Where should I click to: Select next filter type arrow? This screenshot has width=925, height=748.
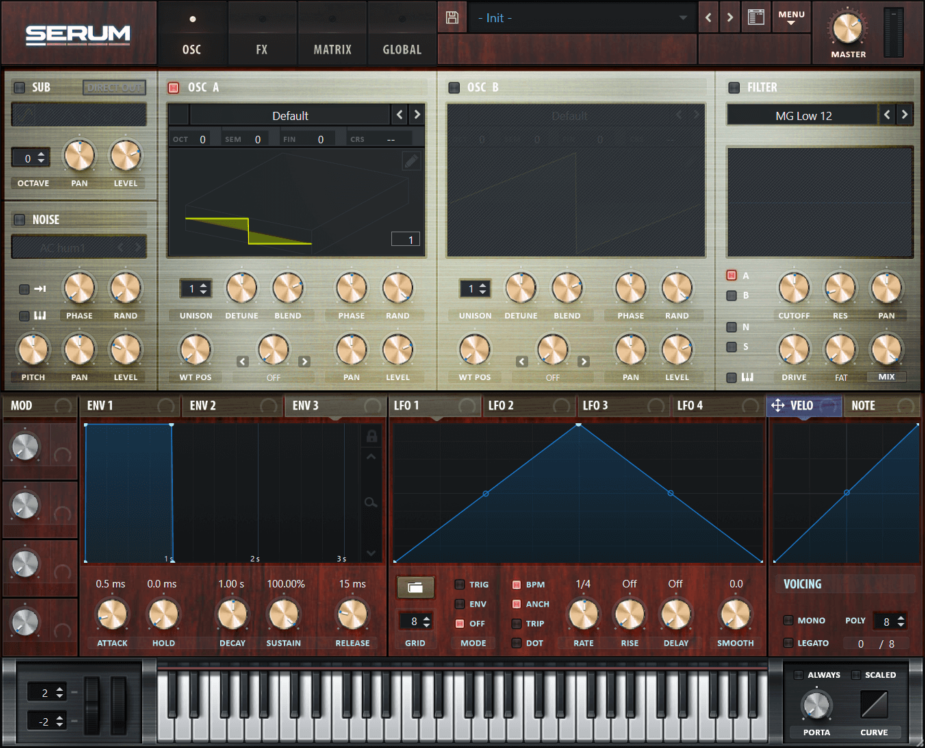(x=904, y=114)
